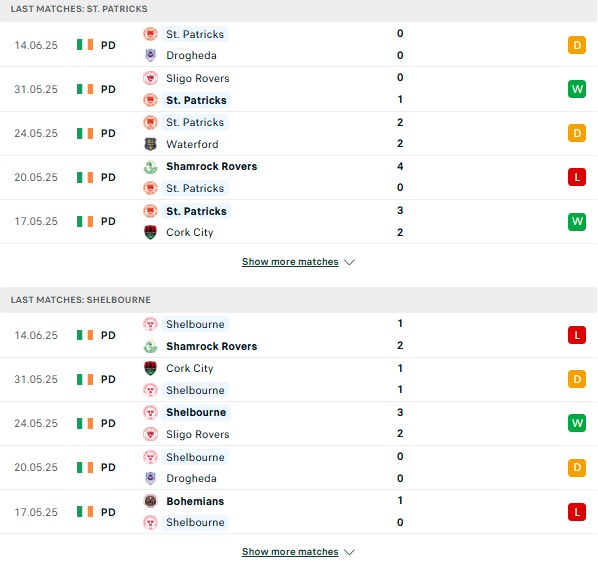Click the Sligo Rovers crest in 31.05.25 match
598x568 pixels.
click(x=150, y=78)
